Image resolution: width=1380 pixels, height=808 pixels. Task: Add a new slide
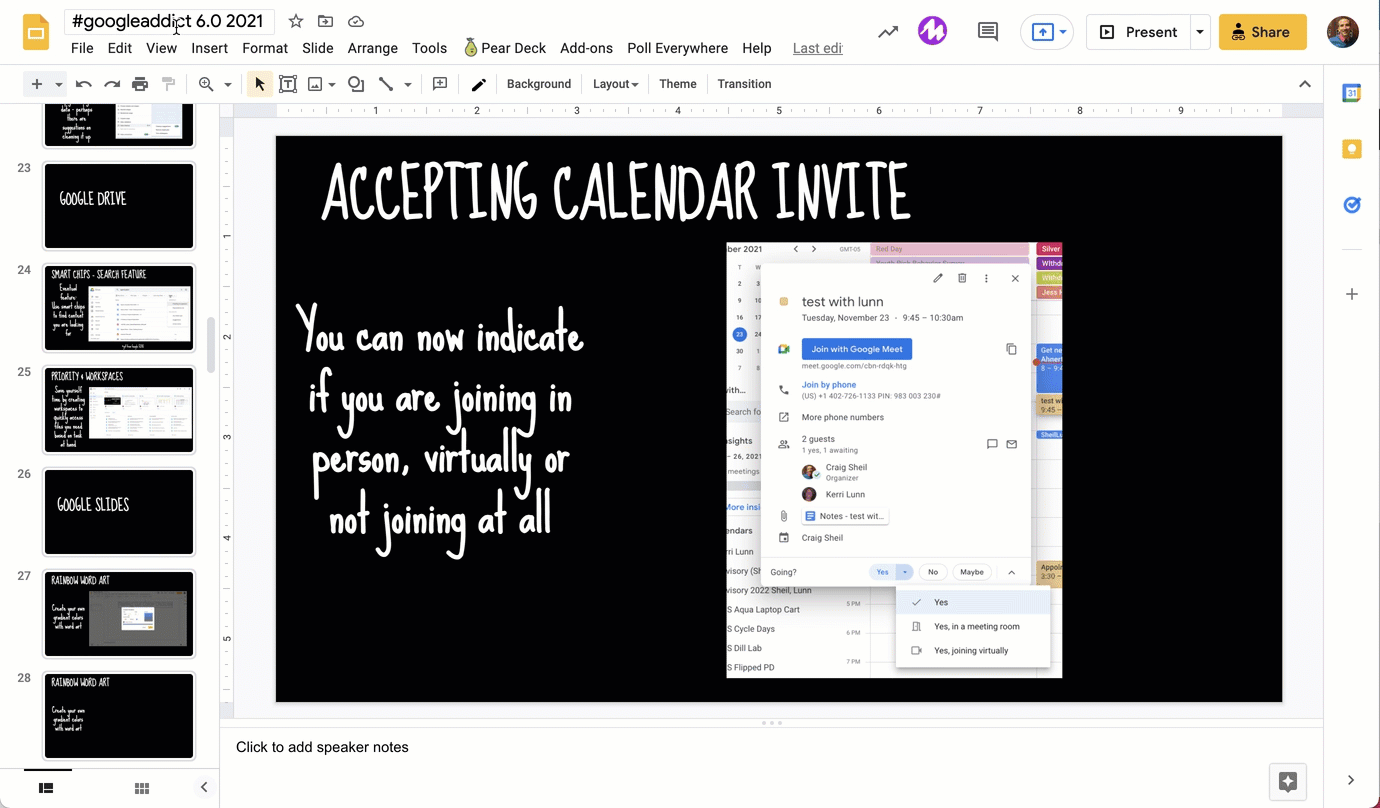pos(37,84)
